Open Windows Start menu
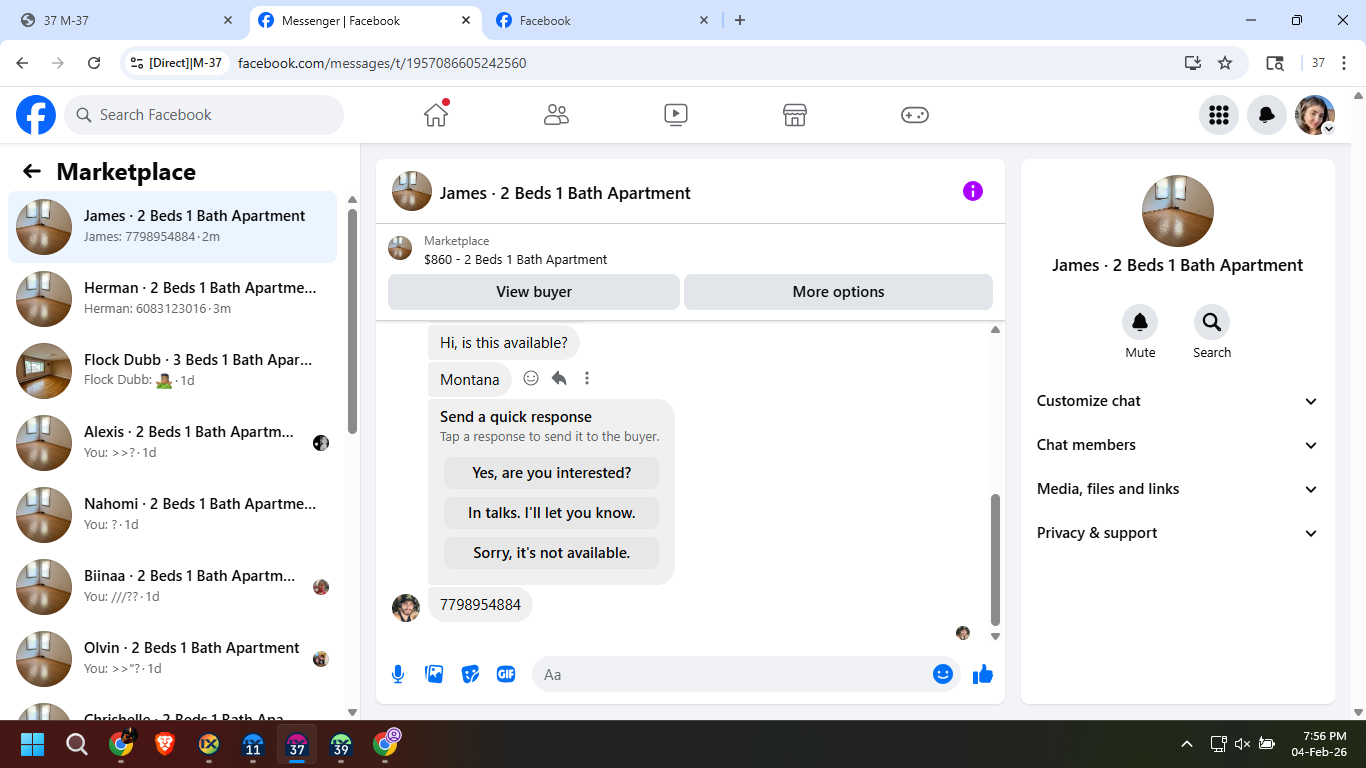The width and height of the screenshot is (1366, 768). point(32,744)
